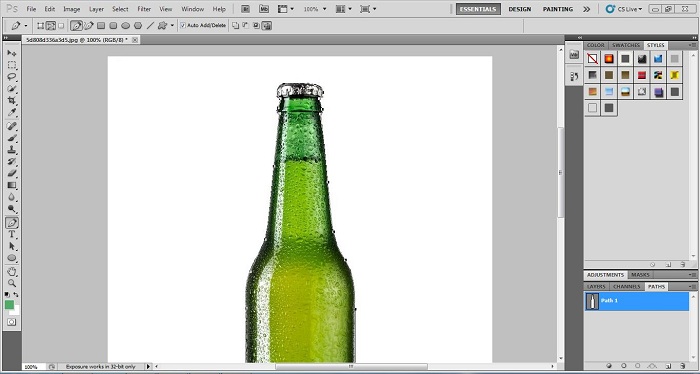This screenshot has width=700, height=374.
Task: Switch to Design workspace
Action: click(x=520, y=9)
